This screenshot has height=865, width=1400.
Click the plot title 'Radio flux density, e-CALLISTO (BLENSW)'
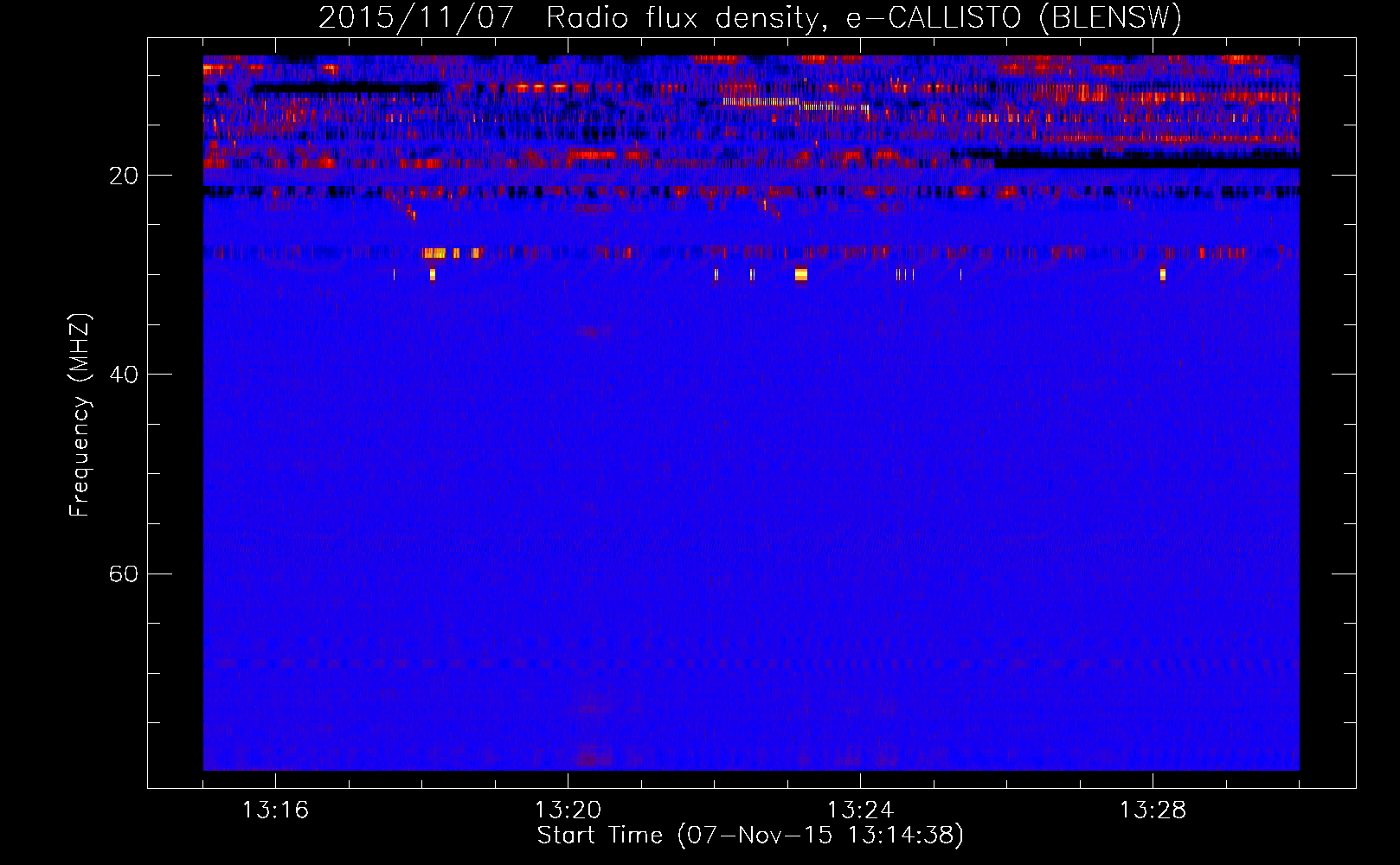[x=864, y=17]
